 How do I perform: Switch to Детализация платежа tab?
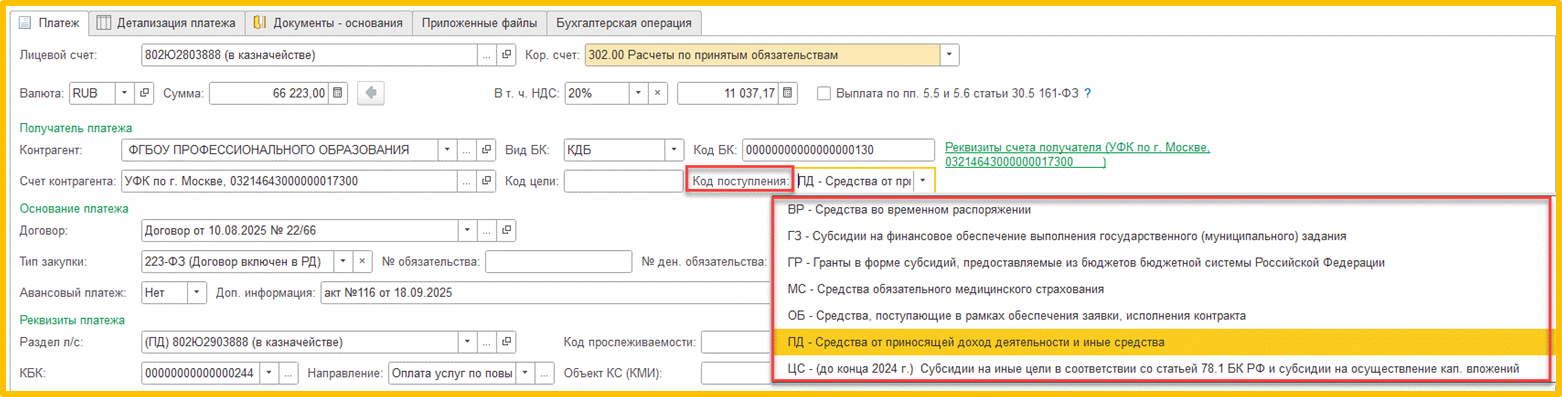pyautogui.click(x=167, y=22)
